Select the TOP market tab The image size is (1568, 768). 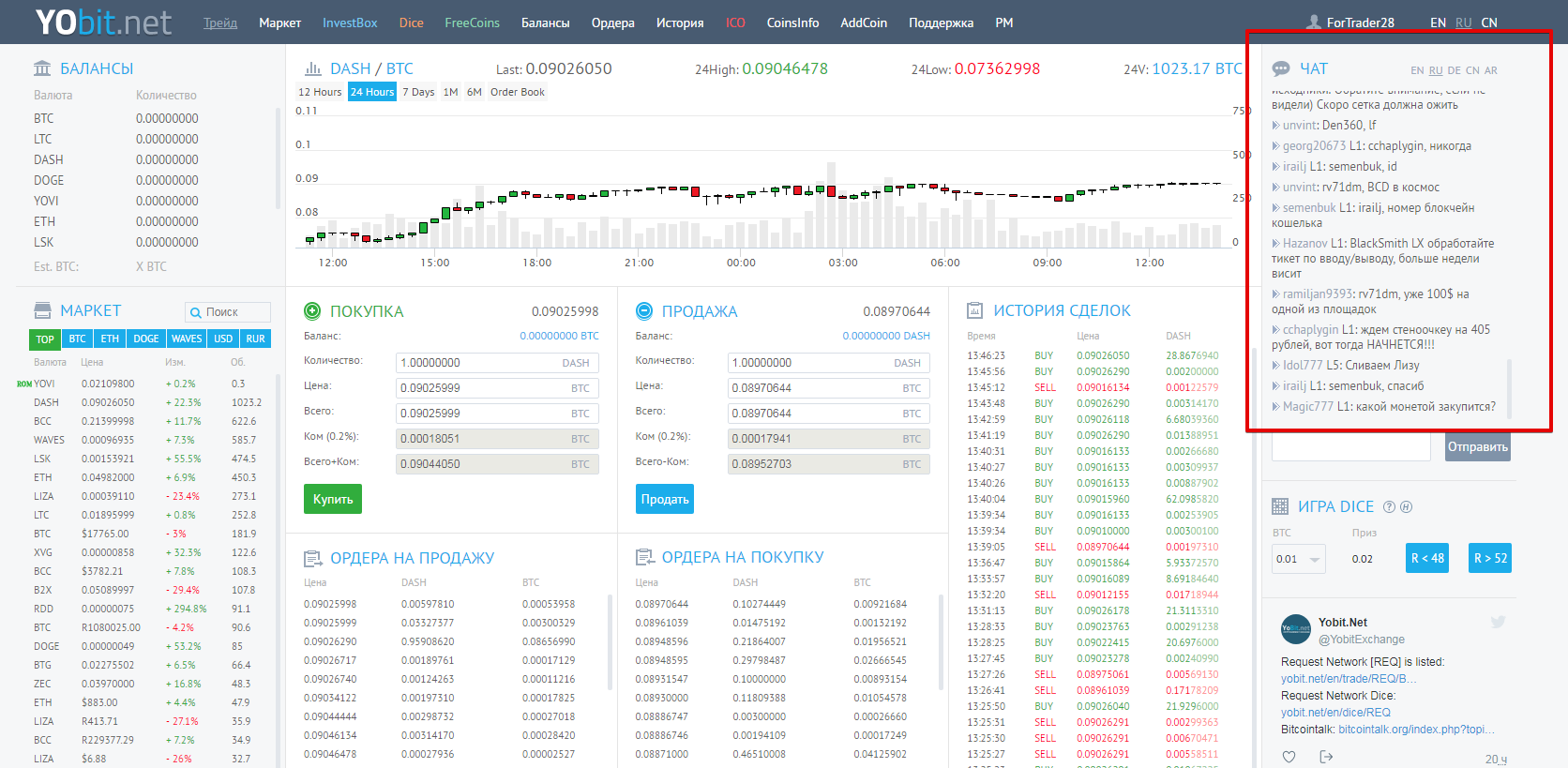pos(45,339)
